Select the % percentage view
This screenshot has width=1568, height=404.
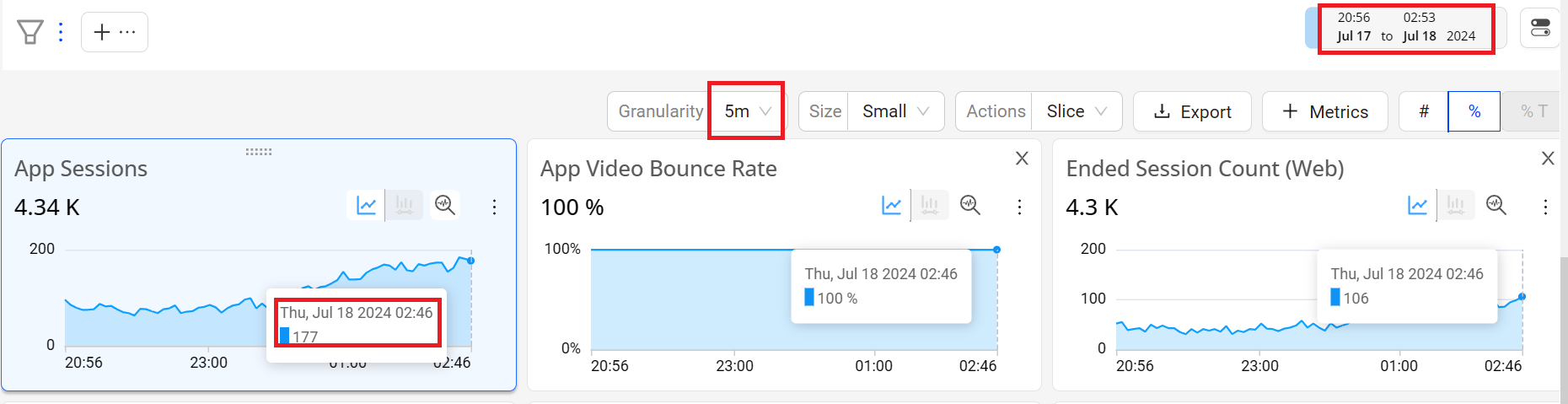[x=1474, y=111]
